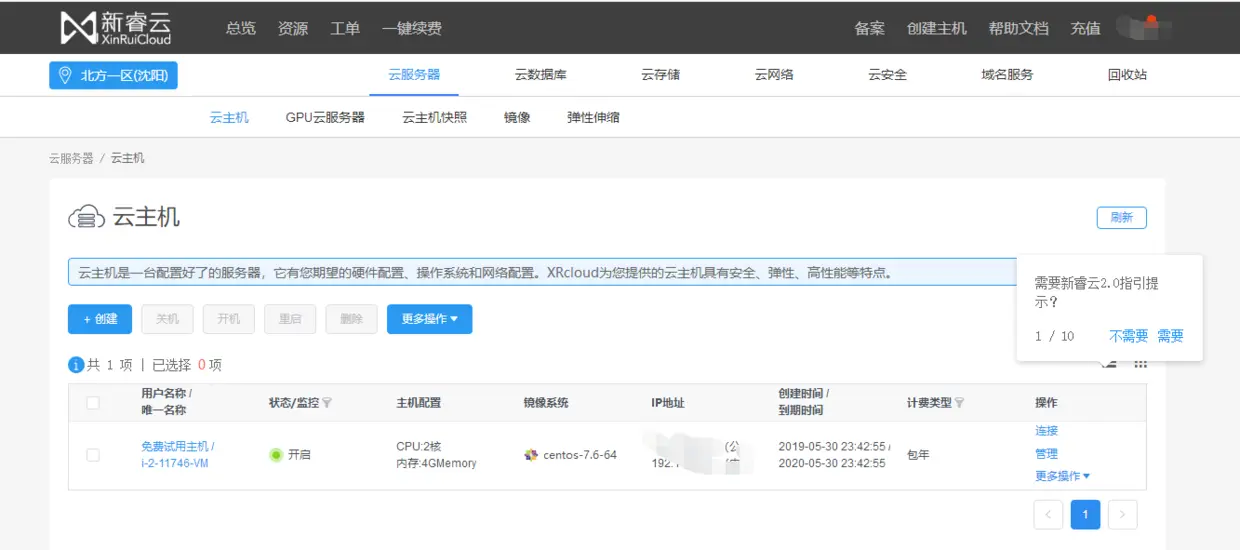The image size is (1240, 550).
Task: Open the 资源 top menu
Action: pos(293,28)
